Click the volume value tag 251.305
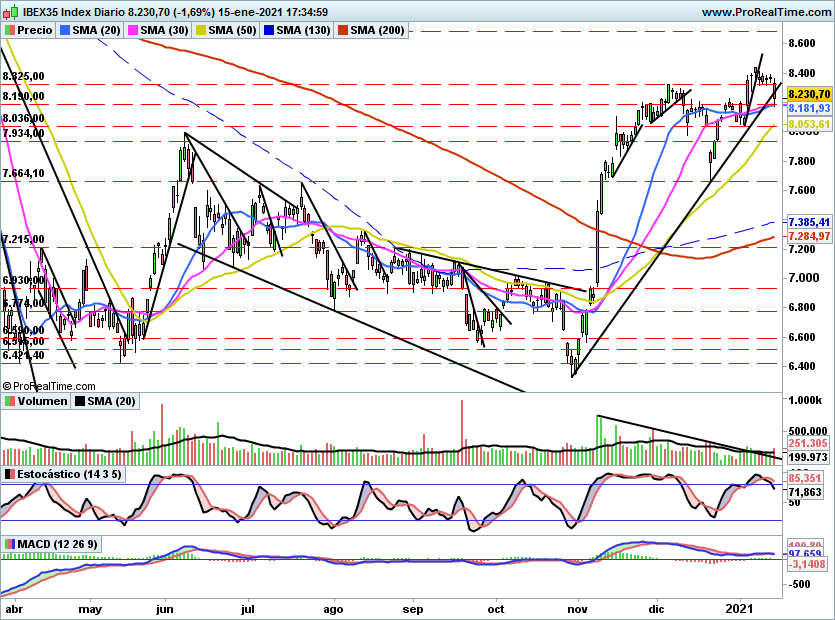The image size is (835, 620). pyautogui.click(x=808, y=443)
